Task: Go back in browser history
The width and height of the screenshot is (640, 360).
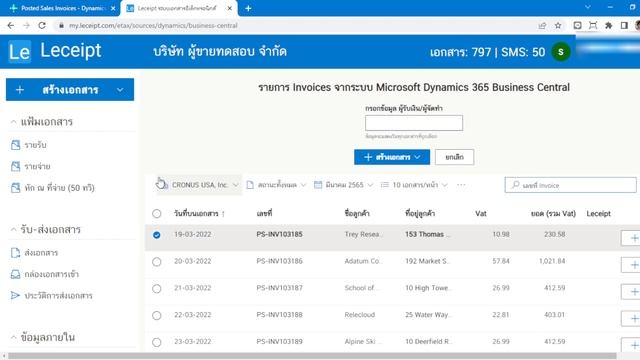Action: (11, 25)
